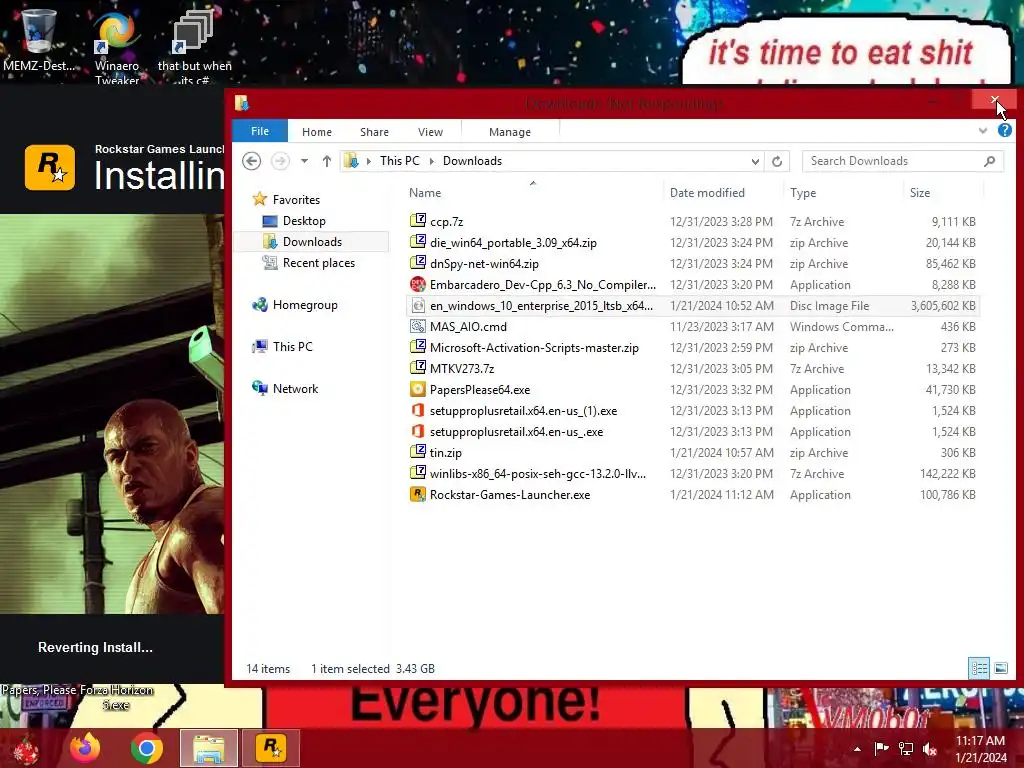1024x768 pixels.
Task: Click the winlibs gcc 7z archive icon
Action: click(418, 473)
